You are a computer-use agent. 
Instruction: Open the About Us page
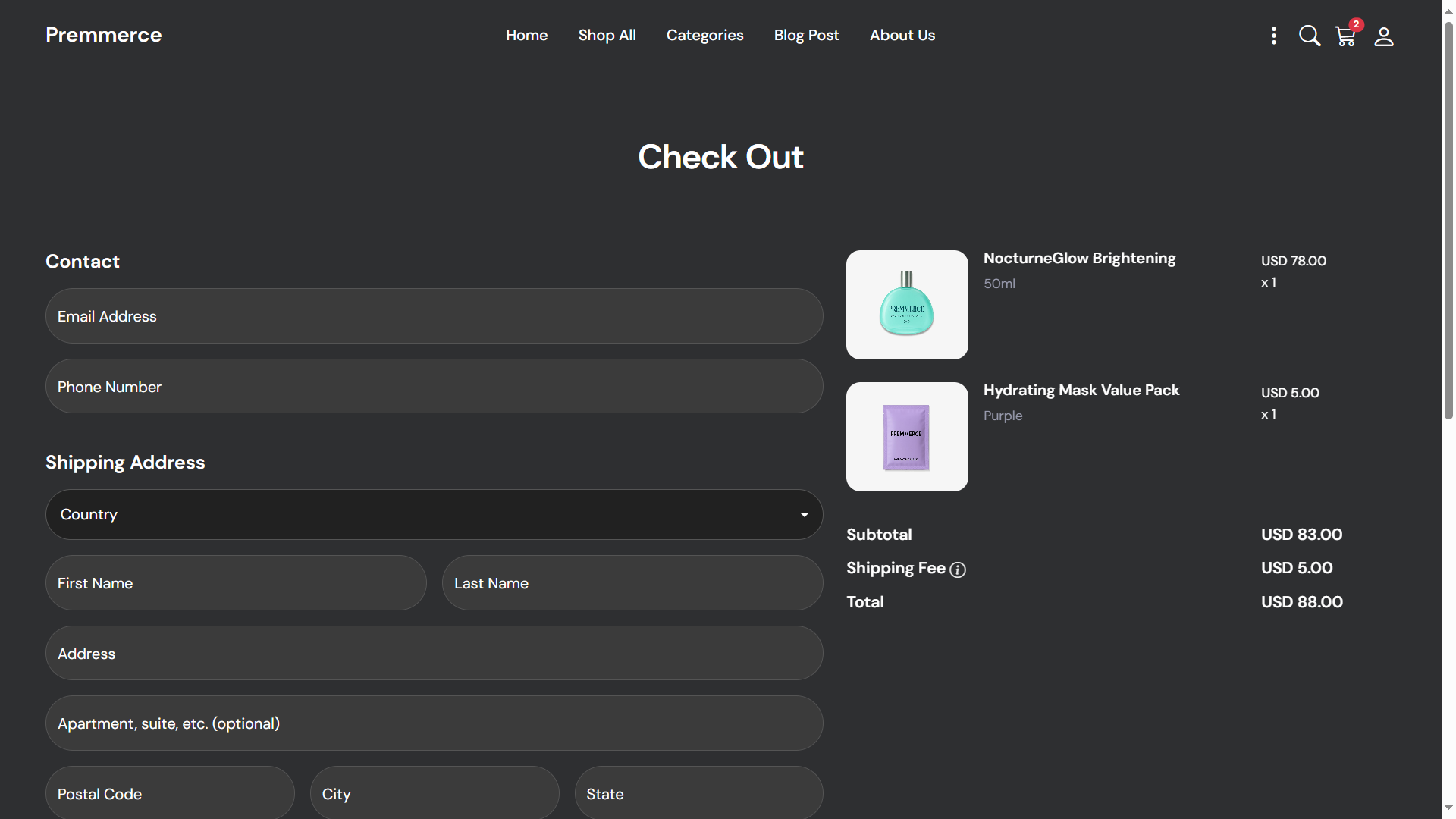[902, 35]
